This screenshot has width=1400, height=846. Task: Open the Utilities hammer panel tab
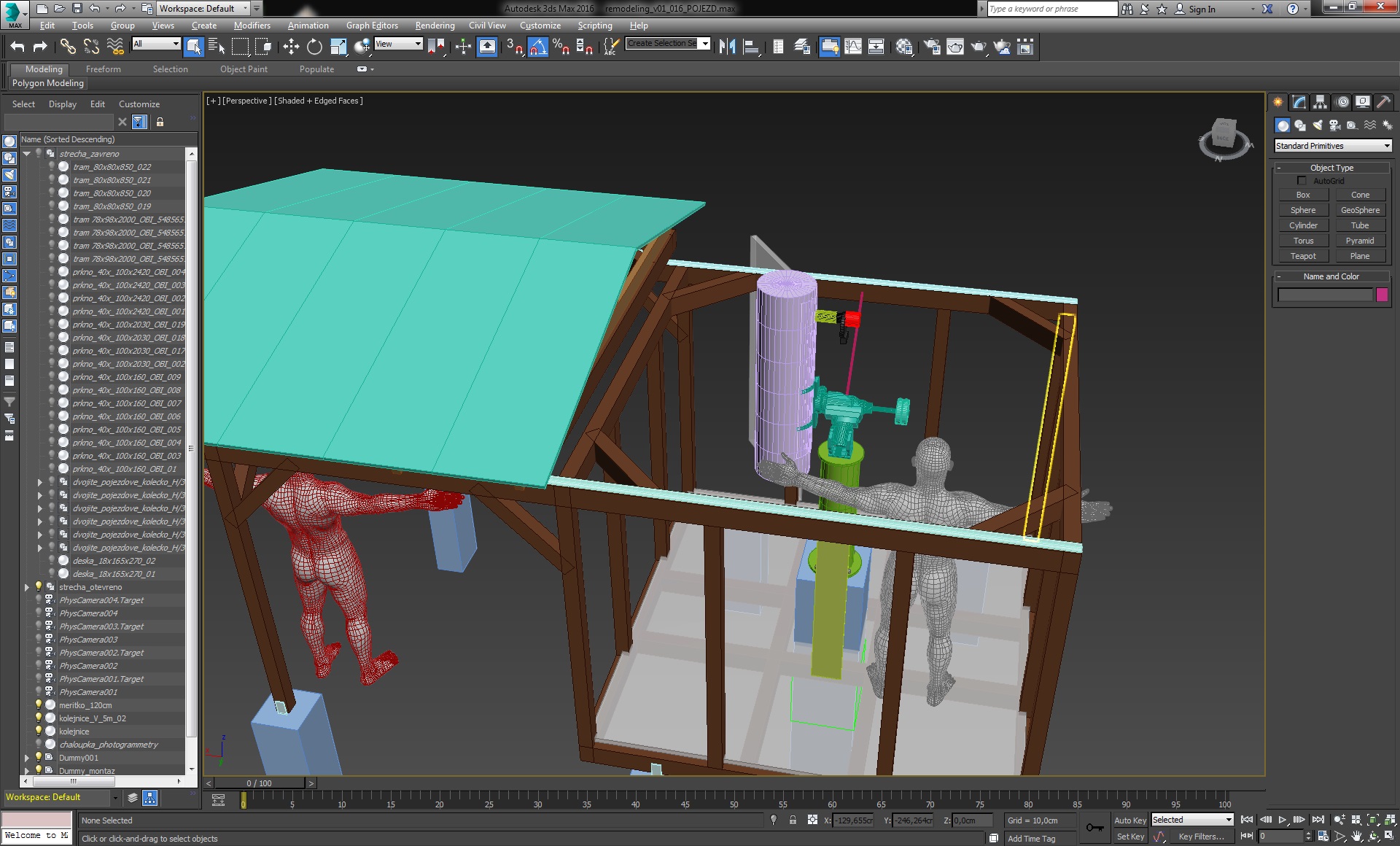[1384, 102]
